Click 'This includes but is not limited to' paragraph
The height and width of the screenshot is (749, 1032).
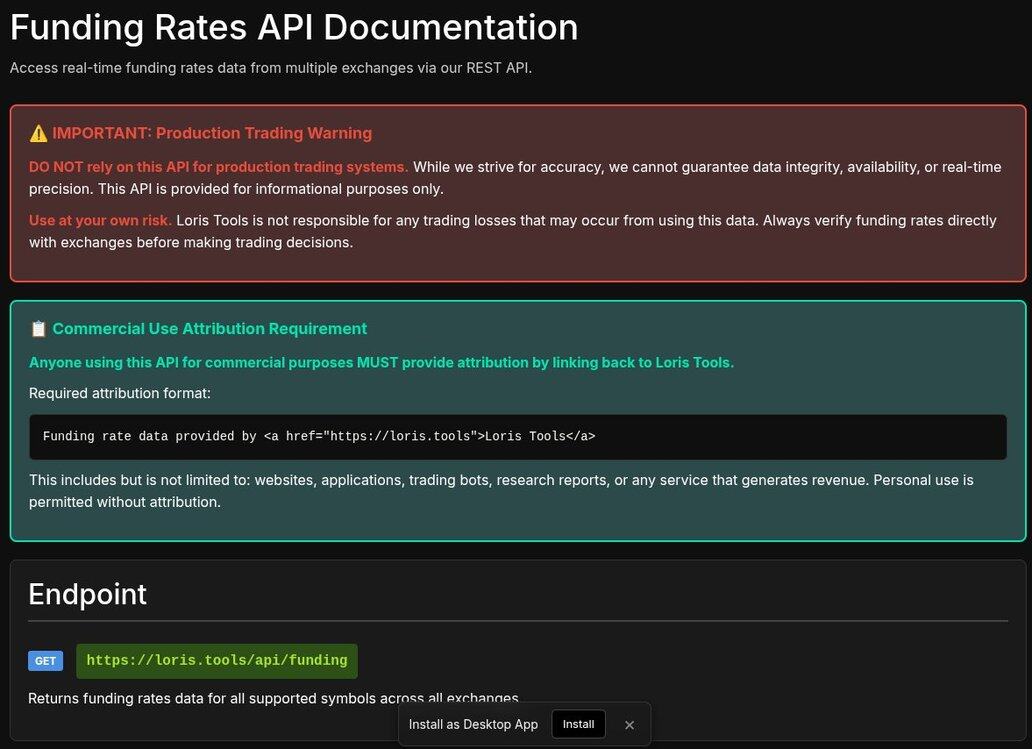(501, 491)
